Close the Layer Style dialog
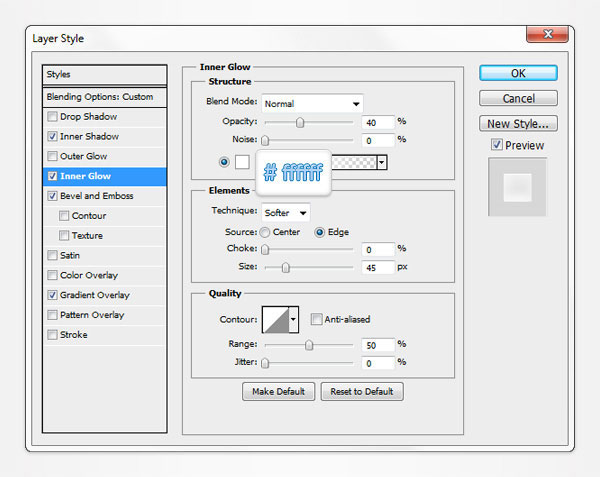The height and width of the screenshot is (477, 600). pos(547,34)
